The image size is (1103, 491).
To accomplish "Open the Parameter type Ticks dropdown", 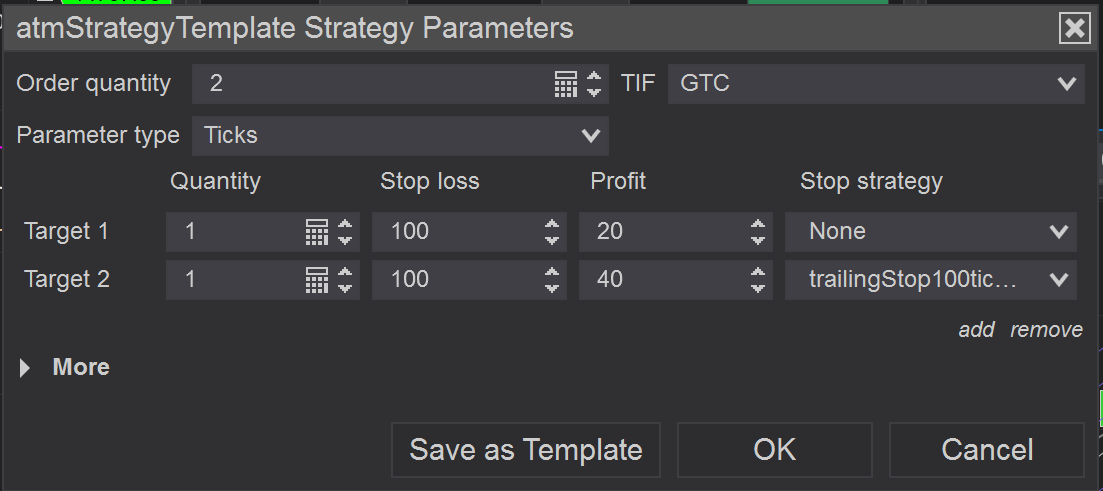I will [x=400, y=135].
